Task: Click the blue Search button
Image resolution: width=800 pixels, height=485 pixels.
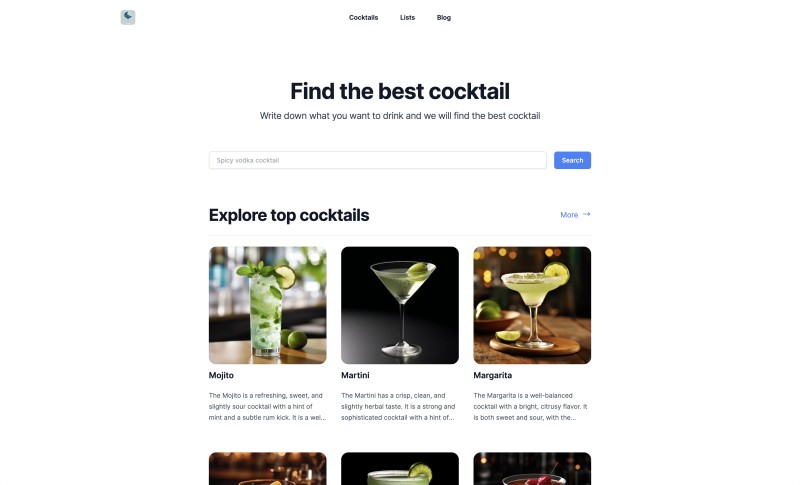Action: point(572,160)
